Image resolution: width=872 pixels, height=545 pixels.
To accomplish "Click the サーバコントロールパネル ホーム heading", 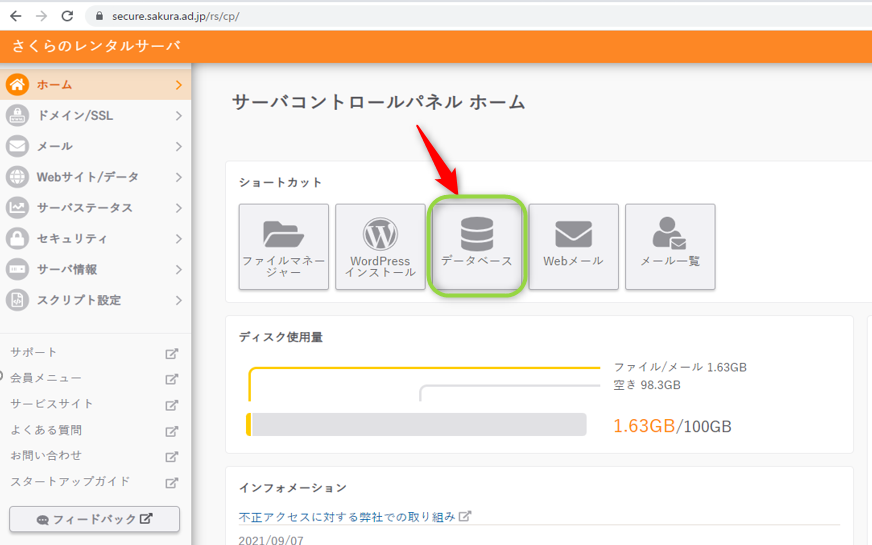I will (x=379, y=102).
